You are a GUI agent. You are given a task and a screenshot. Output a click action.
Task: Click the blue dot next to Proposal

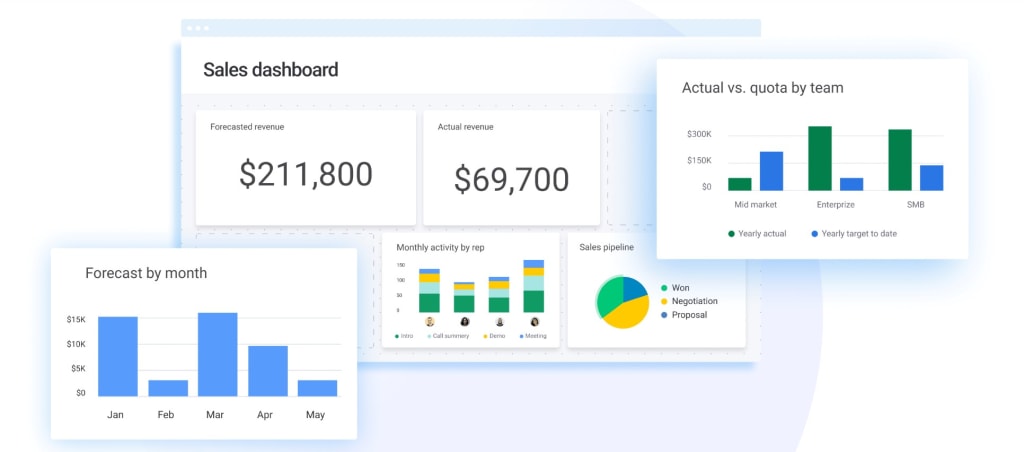click(664, 315)
